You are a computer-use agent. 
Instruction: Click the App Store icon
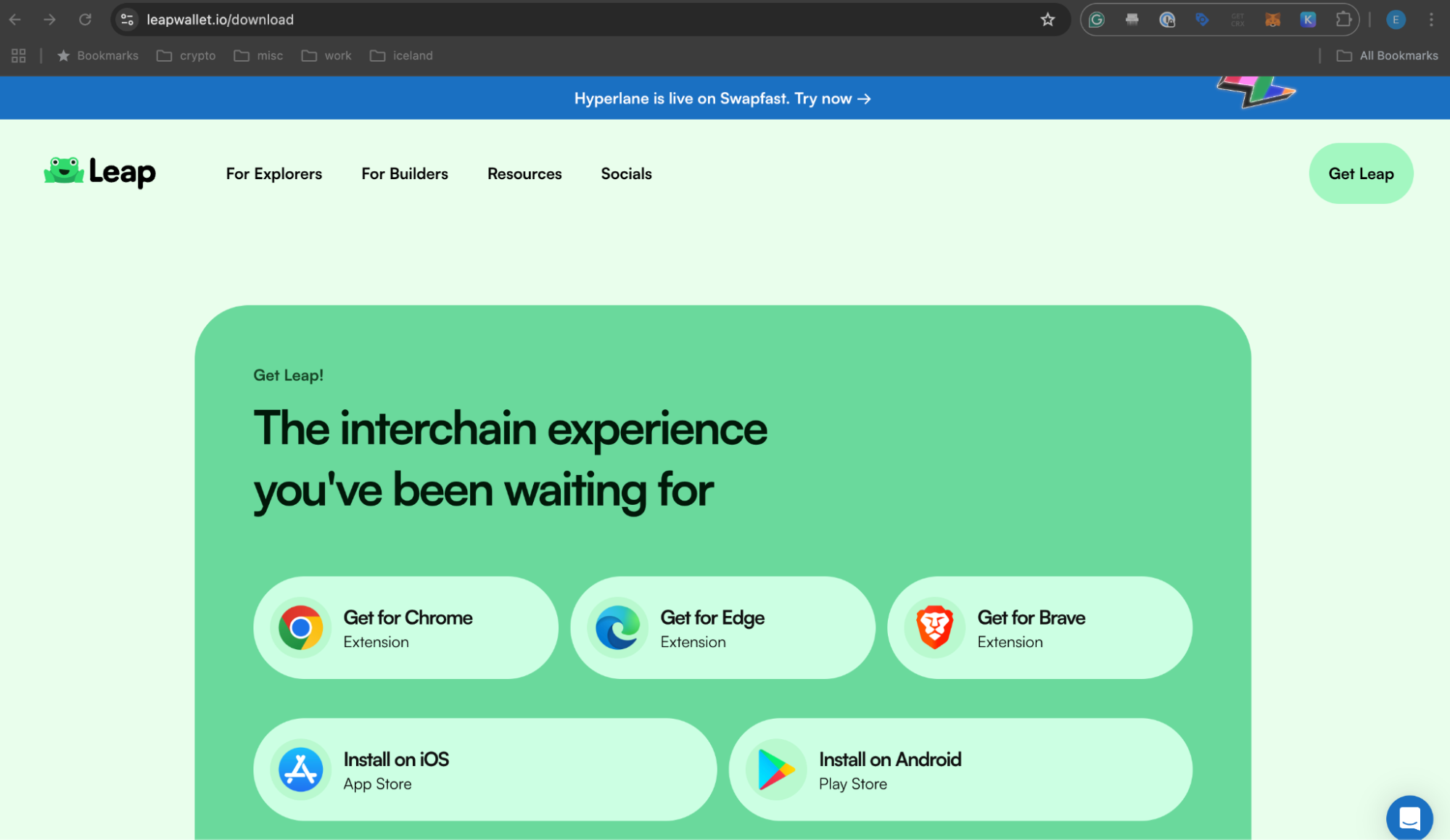tap(300, 770)
